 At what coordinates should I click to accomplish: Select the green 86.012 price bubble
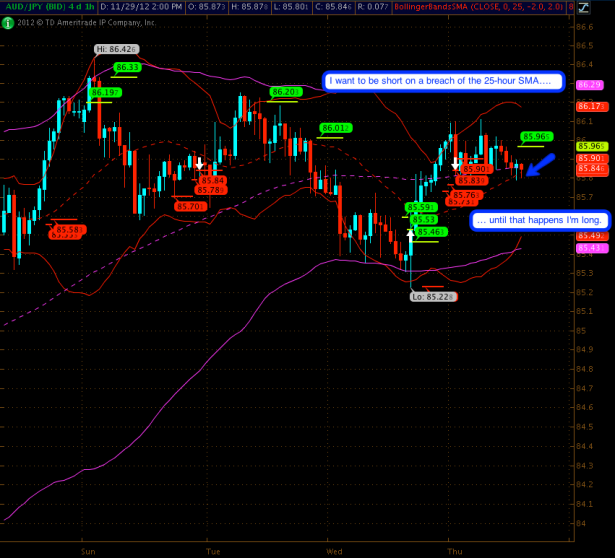coord(335,128)
